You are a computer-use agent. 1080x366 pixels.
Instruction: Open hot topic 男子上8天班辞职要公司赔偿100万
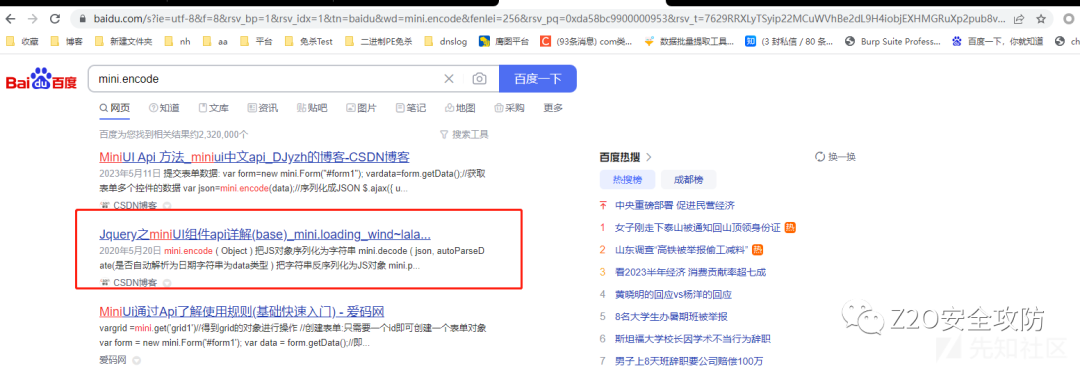(x=689, y=360)
